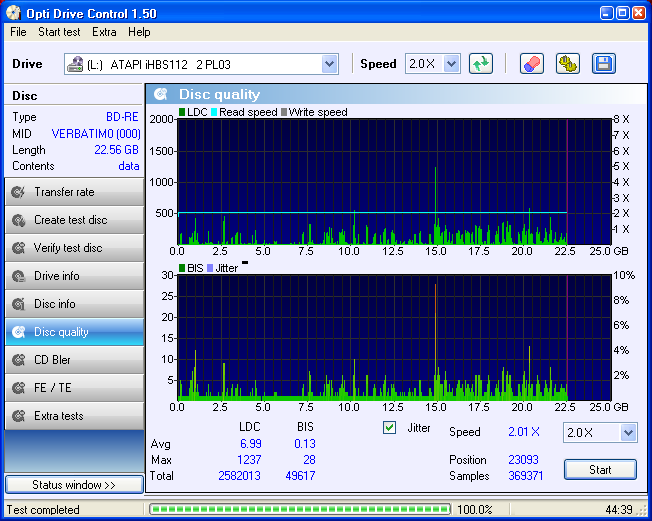Click the MID value VERBATIM0 (000)
Image resolution: width=652 pixels, height=521 pixels.
coord(96,134)
